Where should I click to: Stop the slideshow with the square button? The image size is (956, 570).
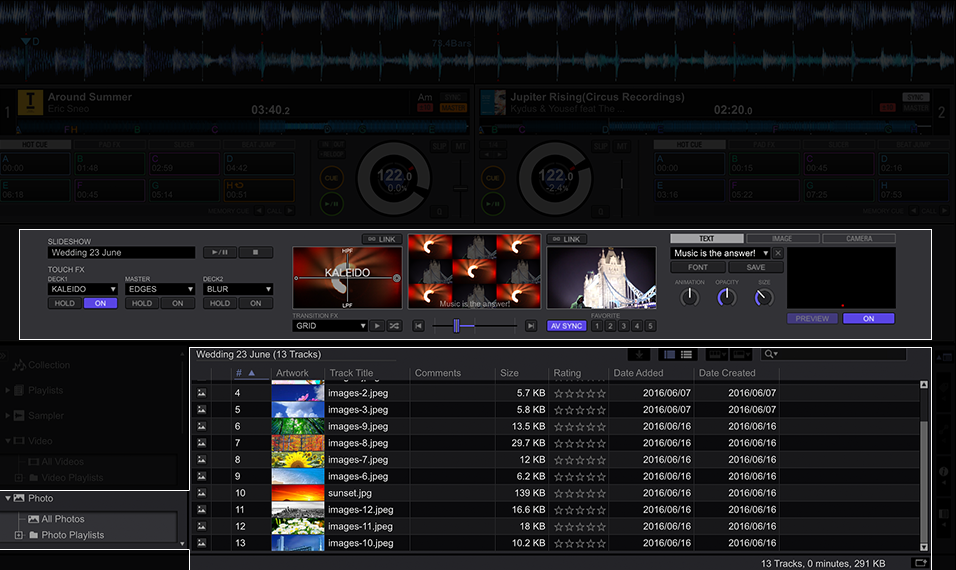255,252
